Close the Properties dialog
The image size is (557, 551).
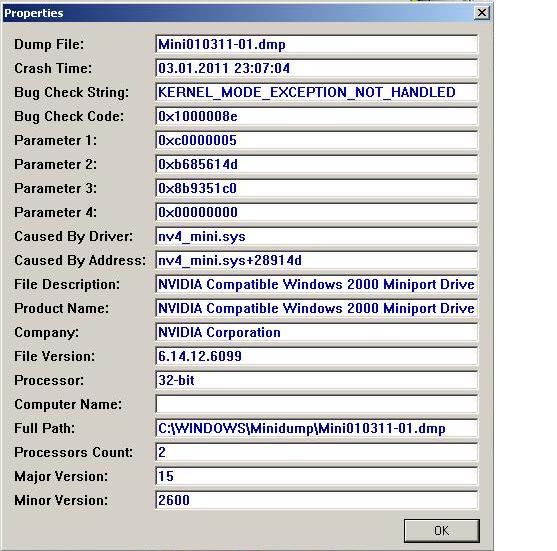tap(482, 13)
